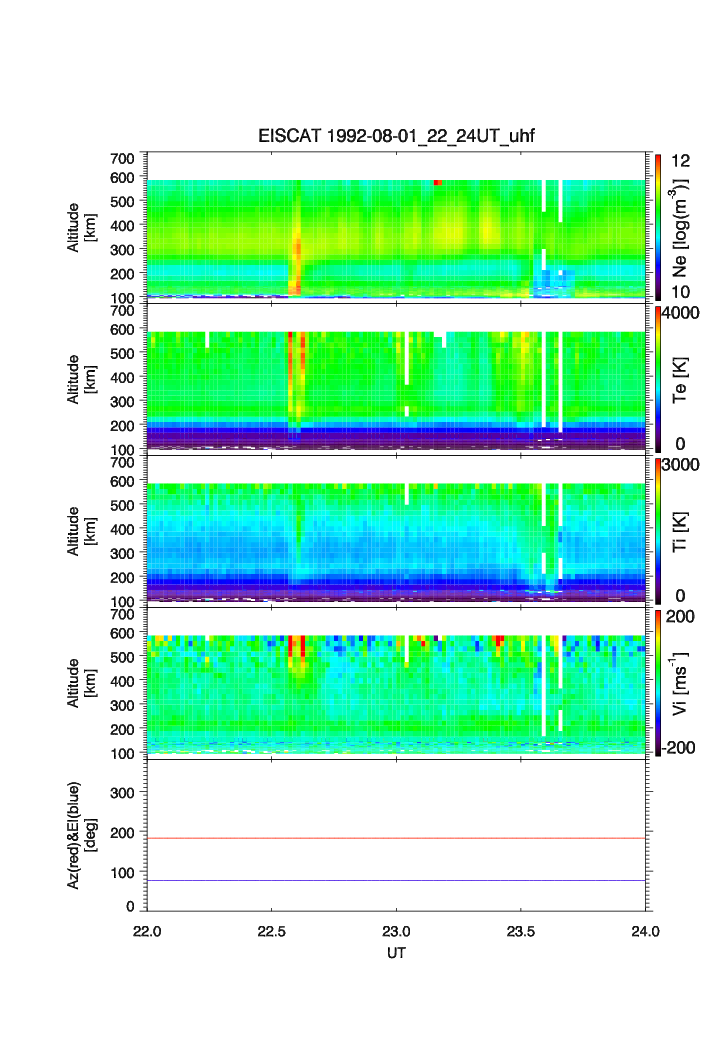
Task: Click the 22.5 tick on the UT axis
Action: tap(271, 931)
